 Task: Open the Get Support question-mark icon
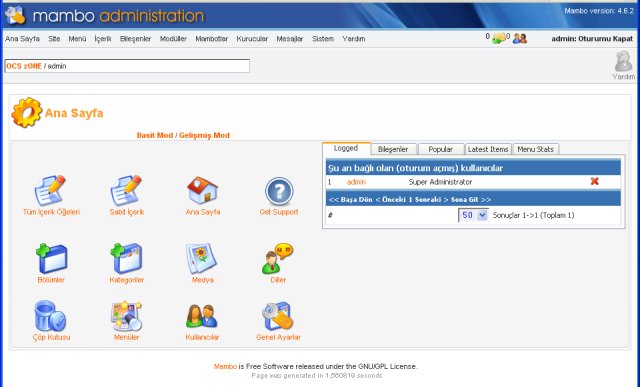click(279, 191)
